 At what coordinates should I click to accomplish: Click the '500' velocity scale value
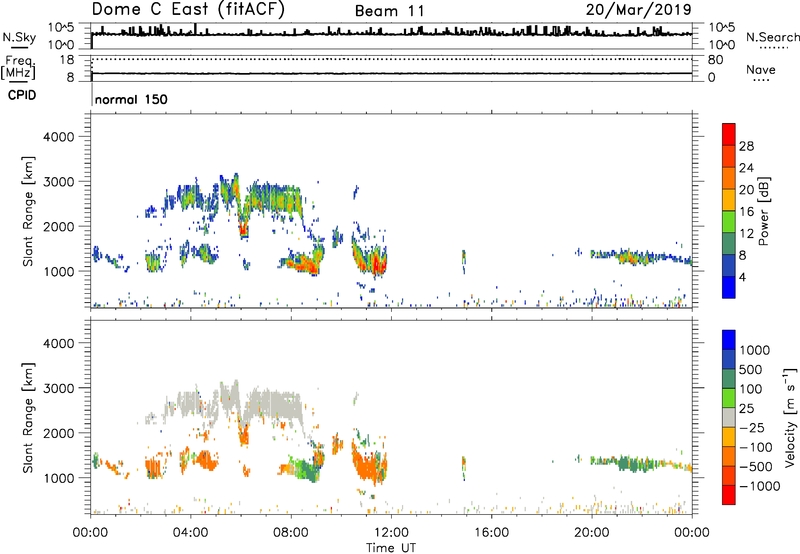pos(751,369)
